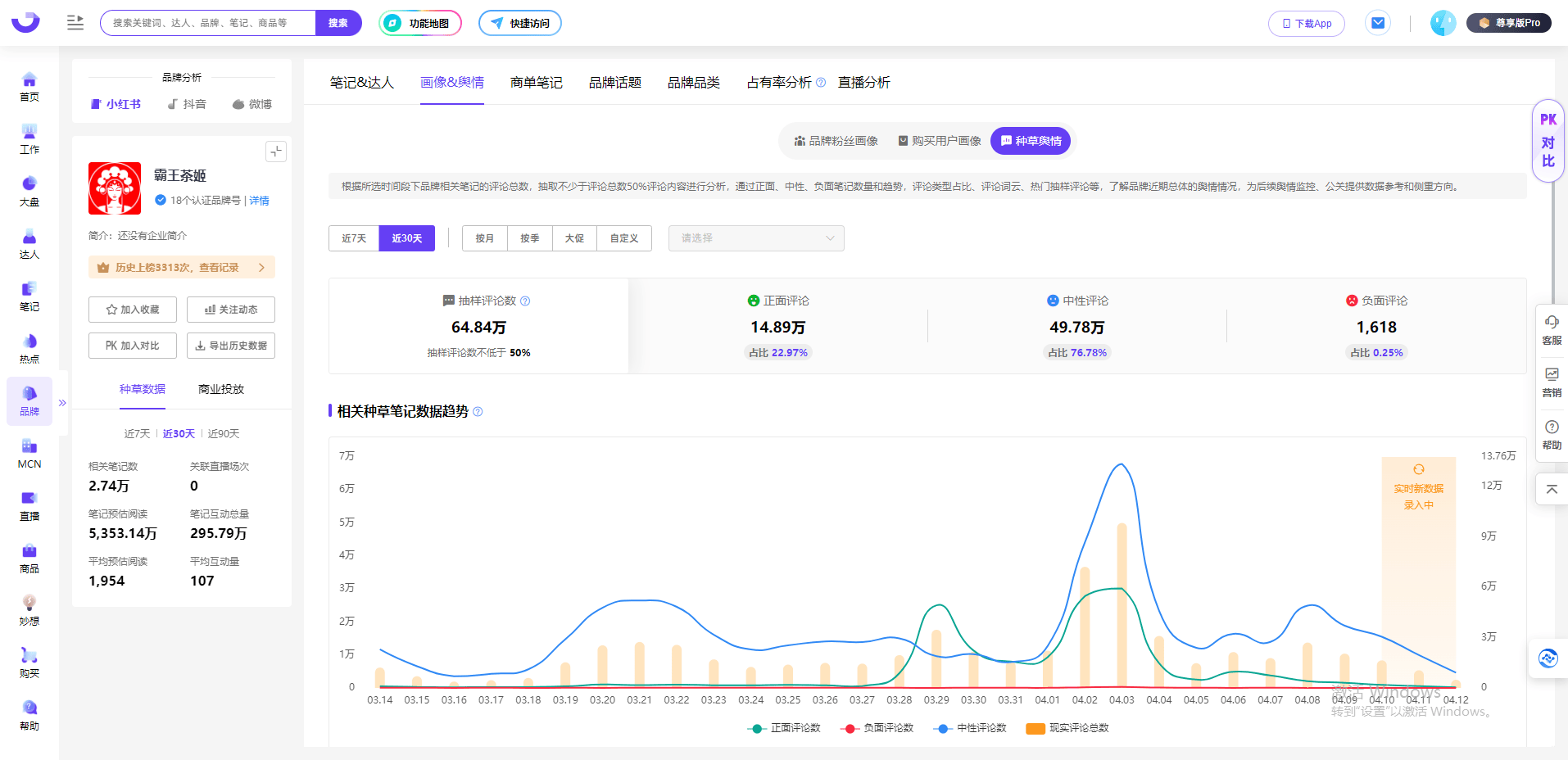Click info icon beside 抽样评论数
This screenshot has height=760, width=1568.
525,301
